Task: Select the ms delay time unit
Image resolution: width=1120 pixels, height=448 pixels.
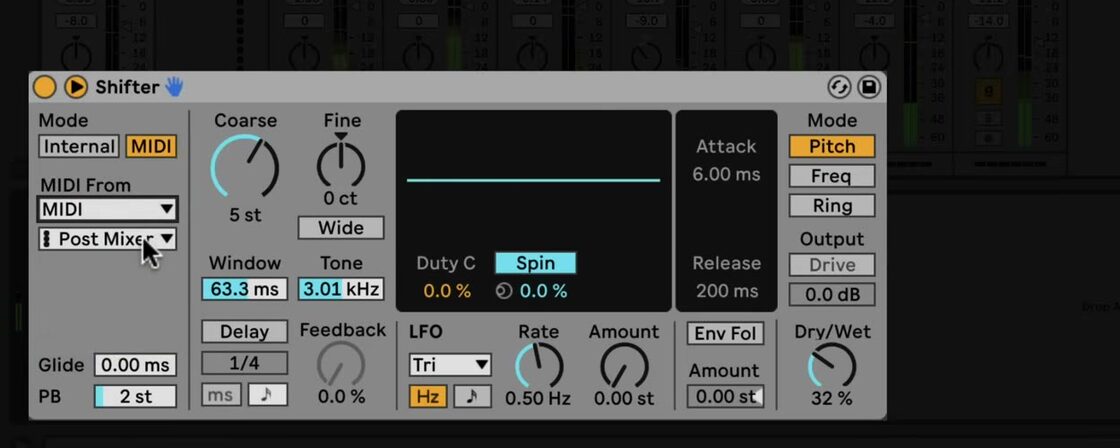Action: tap(221, 394)
